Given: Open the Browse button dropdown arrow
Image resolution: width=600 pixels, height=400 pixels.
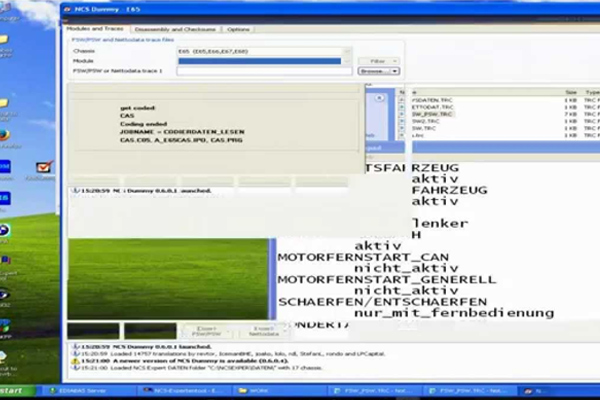Looking at the screenshot, I should coord(395,72).
